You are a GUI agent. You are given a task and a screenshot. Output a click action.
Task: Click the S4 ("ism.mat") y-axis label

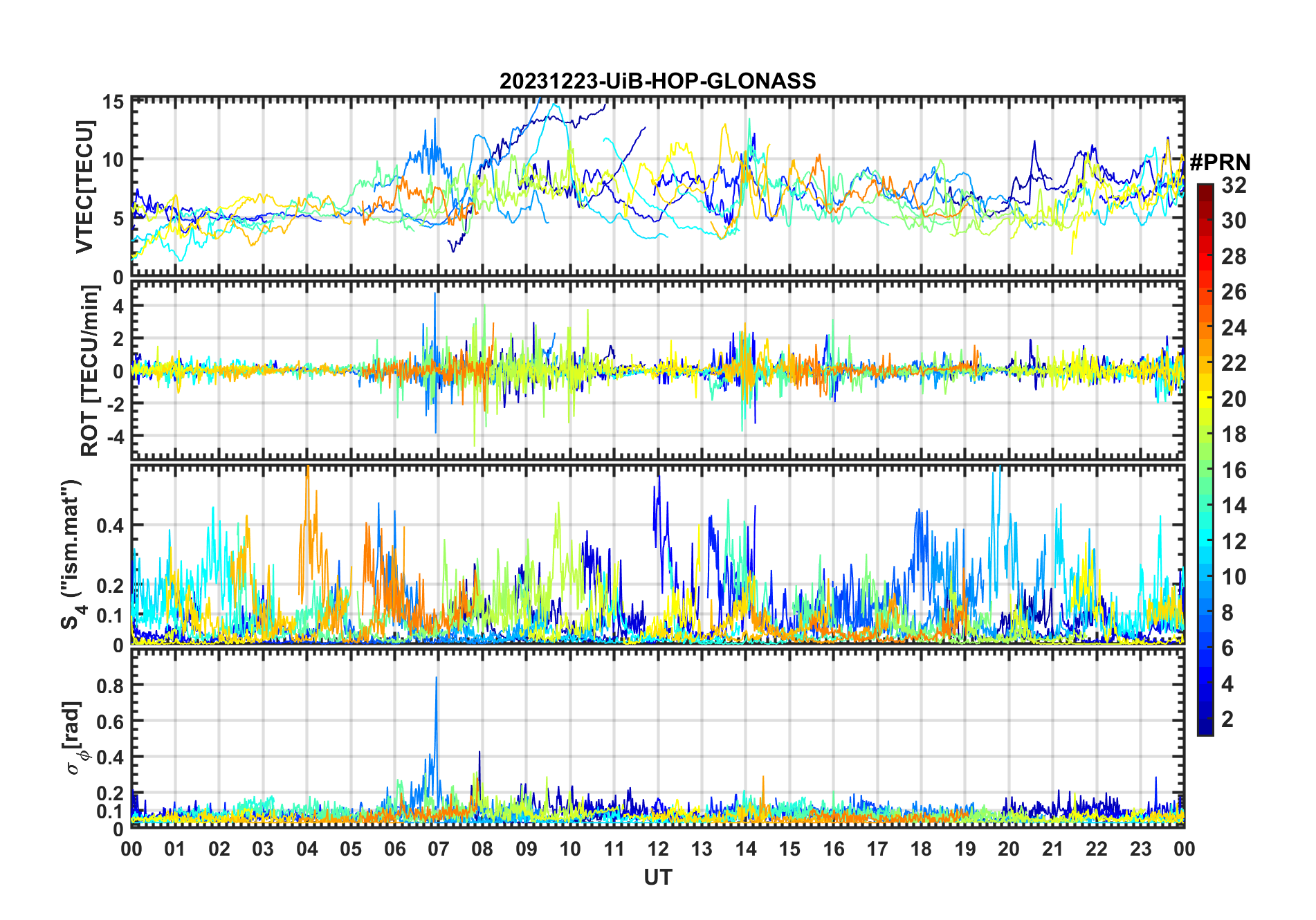click(x=72, y=554)
